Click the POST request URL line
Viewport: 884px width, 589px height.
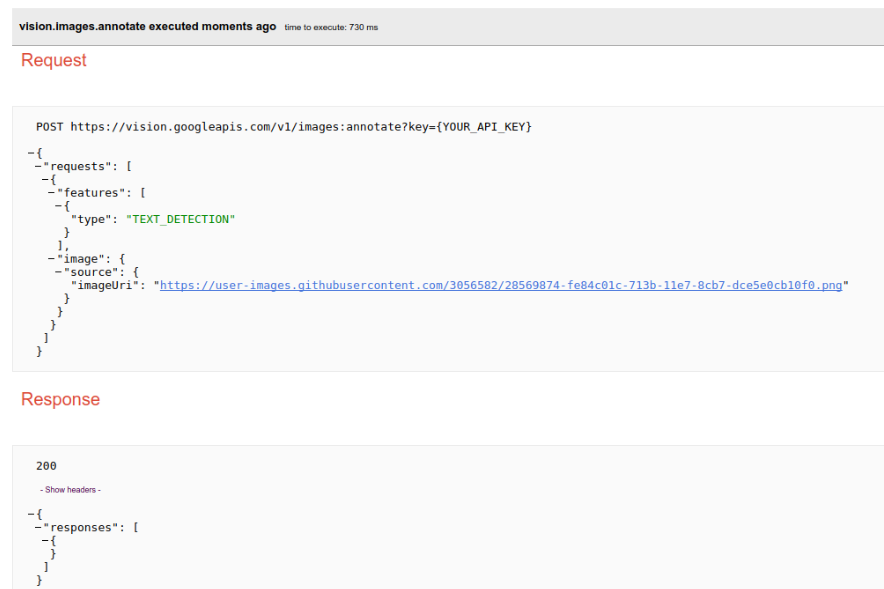tap(284, 127)
